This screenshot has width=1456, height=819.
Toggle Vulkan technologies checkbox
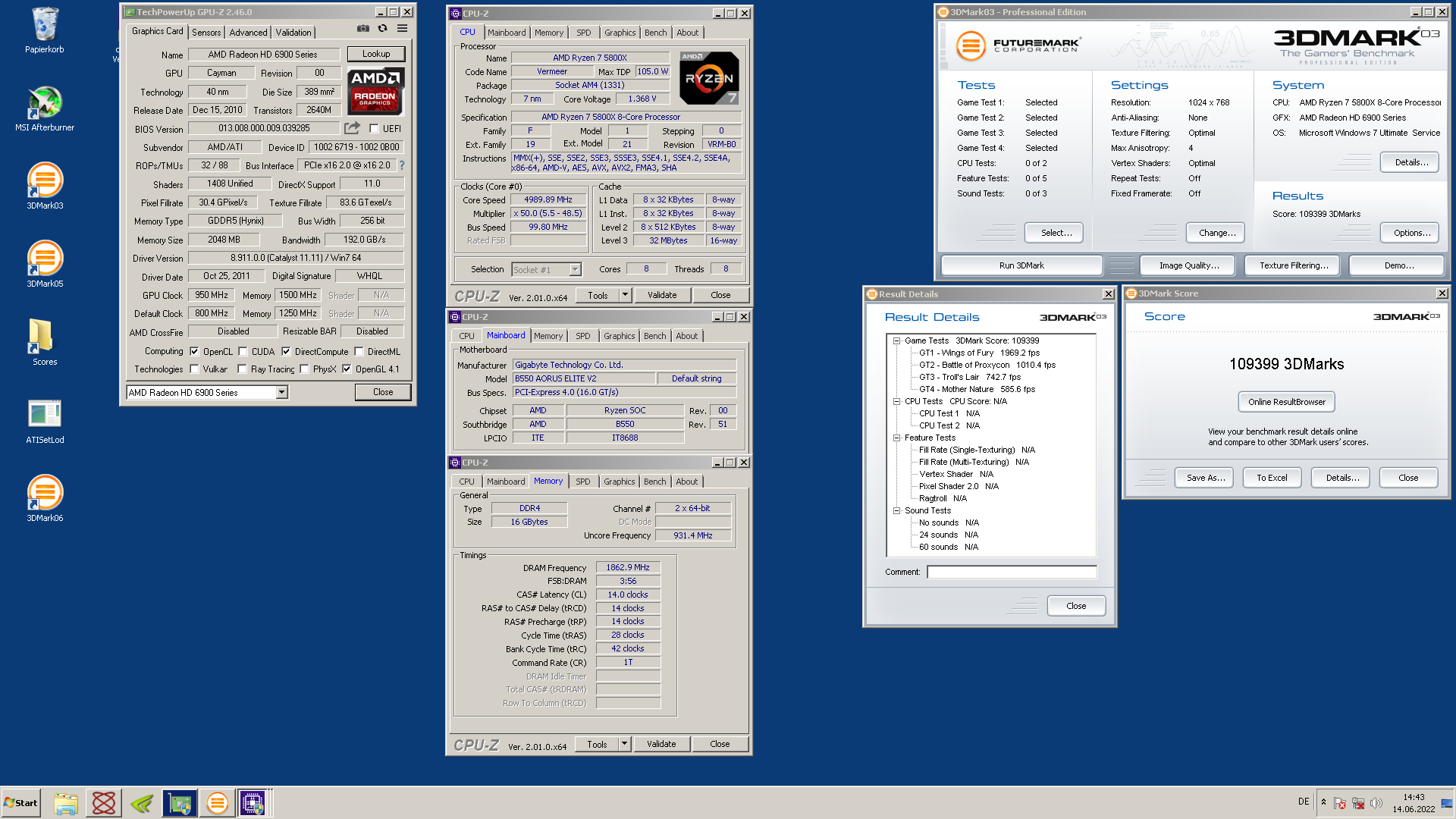[194, 369]
